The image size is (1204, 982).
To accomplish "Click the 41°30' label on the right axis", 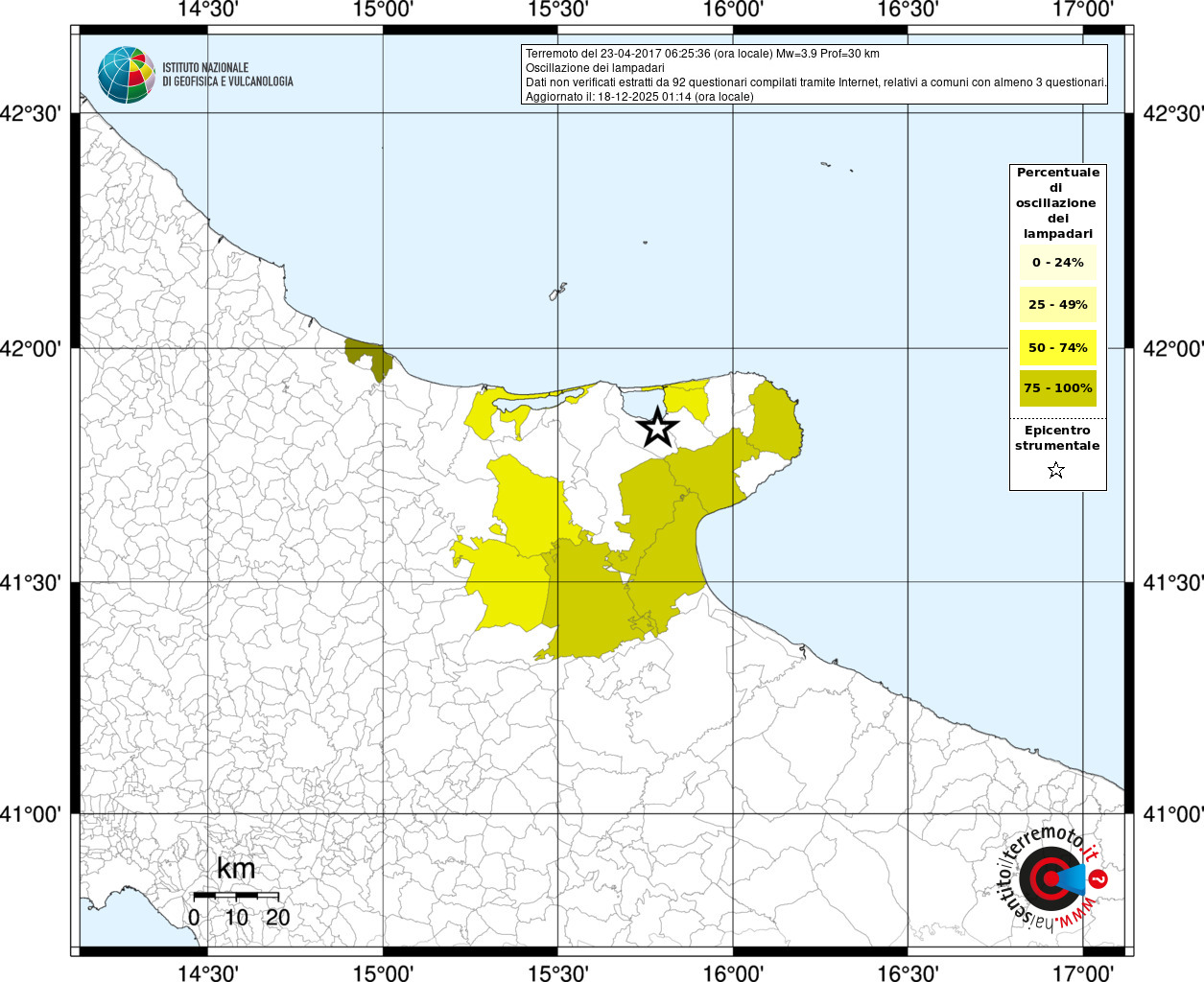I will coord(1172,582).
